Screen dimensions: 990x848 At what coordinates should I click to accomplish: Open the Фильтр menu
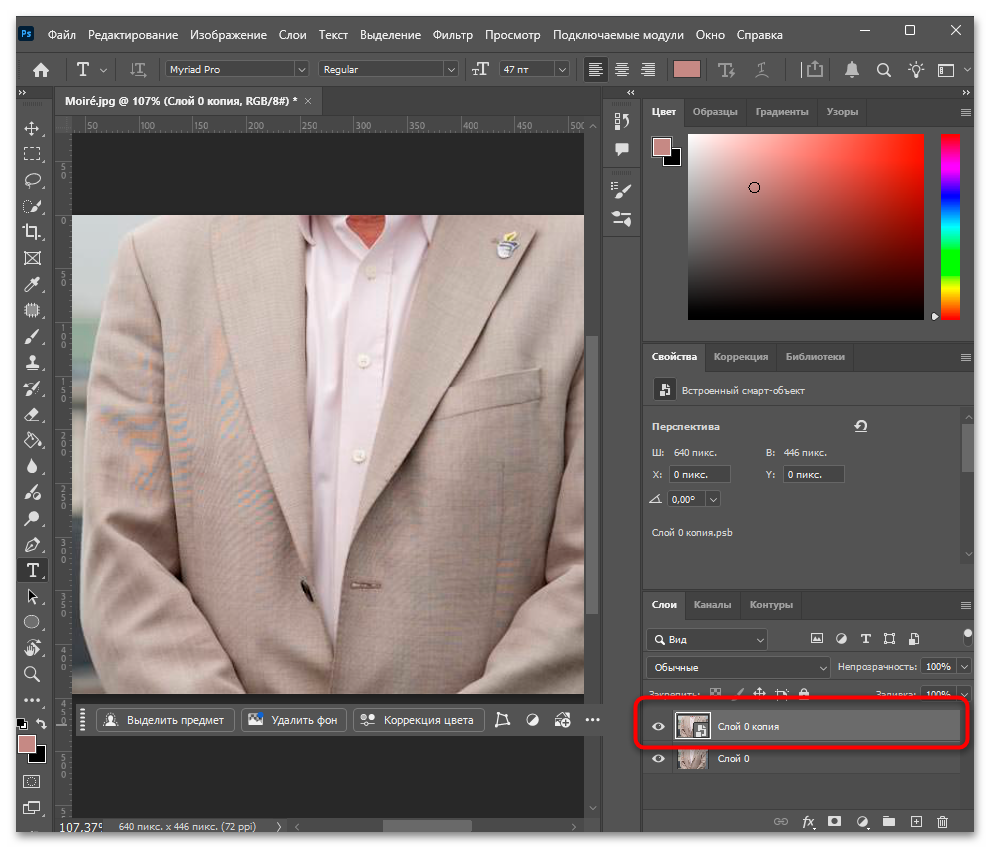click(453, 35)
